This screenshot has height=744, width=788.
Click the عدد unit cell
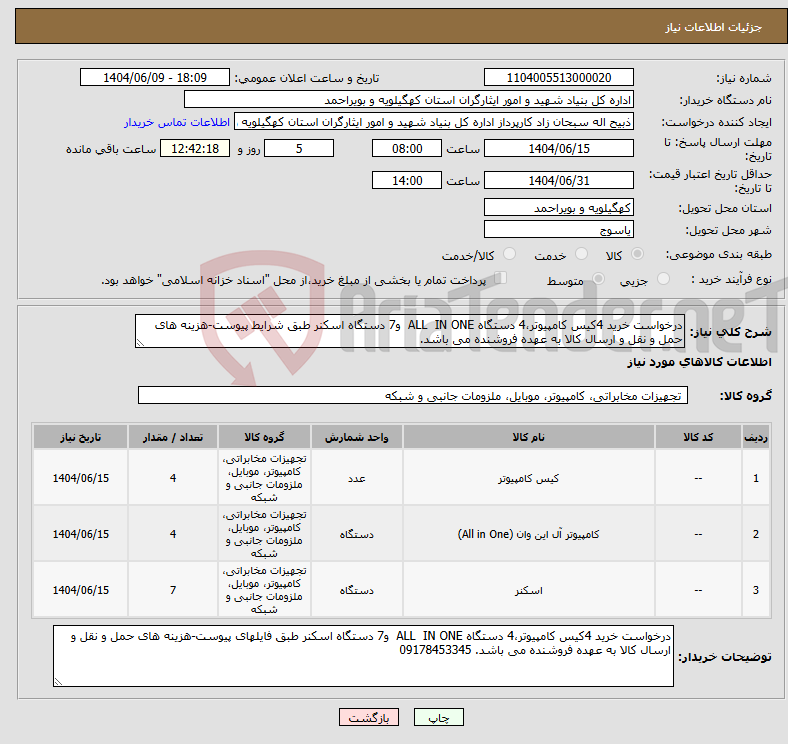click(x=356, y=478)
